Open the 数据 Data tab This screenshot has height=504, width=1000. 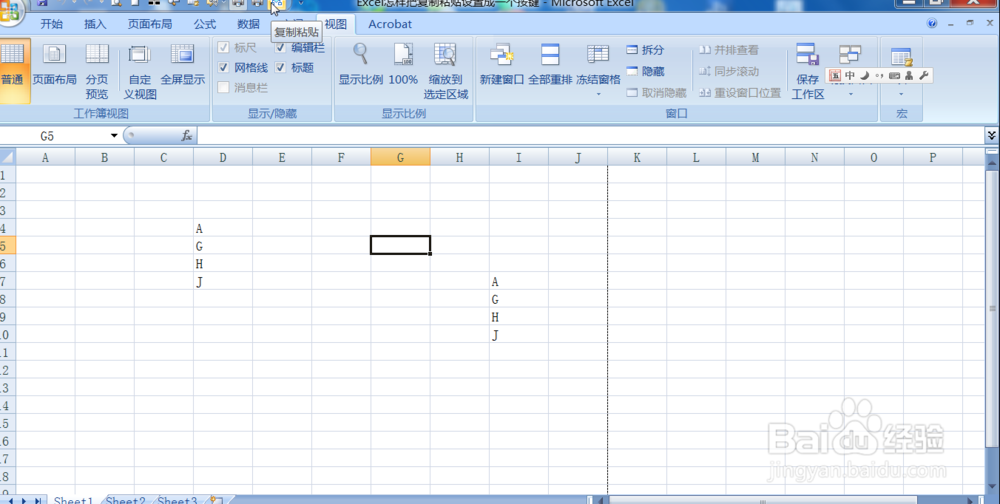(x=248, y=24)
